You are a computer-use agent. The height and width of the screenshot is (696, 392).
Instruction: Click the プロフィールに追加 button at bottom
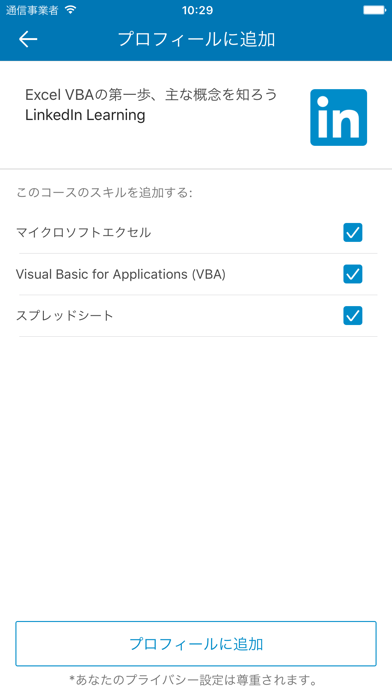[x=196, y=644]
